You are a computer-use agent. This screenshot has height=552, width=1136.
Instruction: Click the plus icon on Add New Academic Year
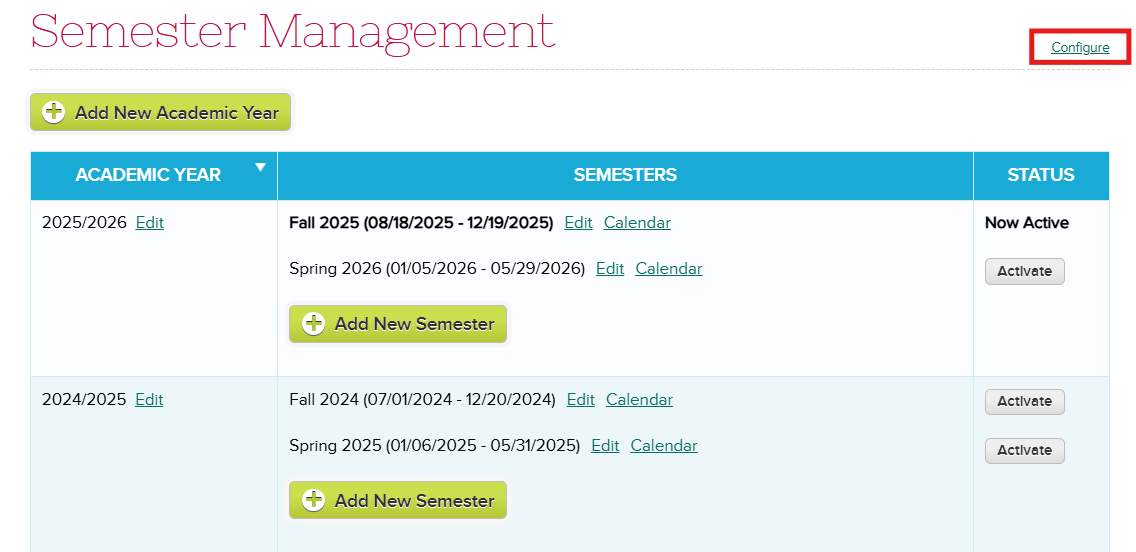pyautogui.click(x=54, y=112)
